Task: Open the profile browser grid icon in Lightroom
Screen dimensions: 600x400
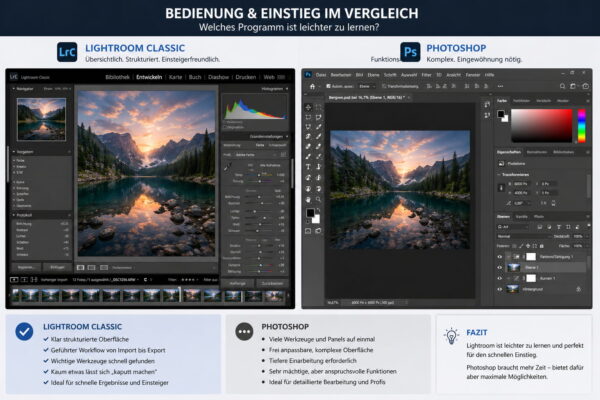Action: 283,155
